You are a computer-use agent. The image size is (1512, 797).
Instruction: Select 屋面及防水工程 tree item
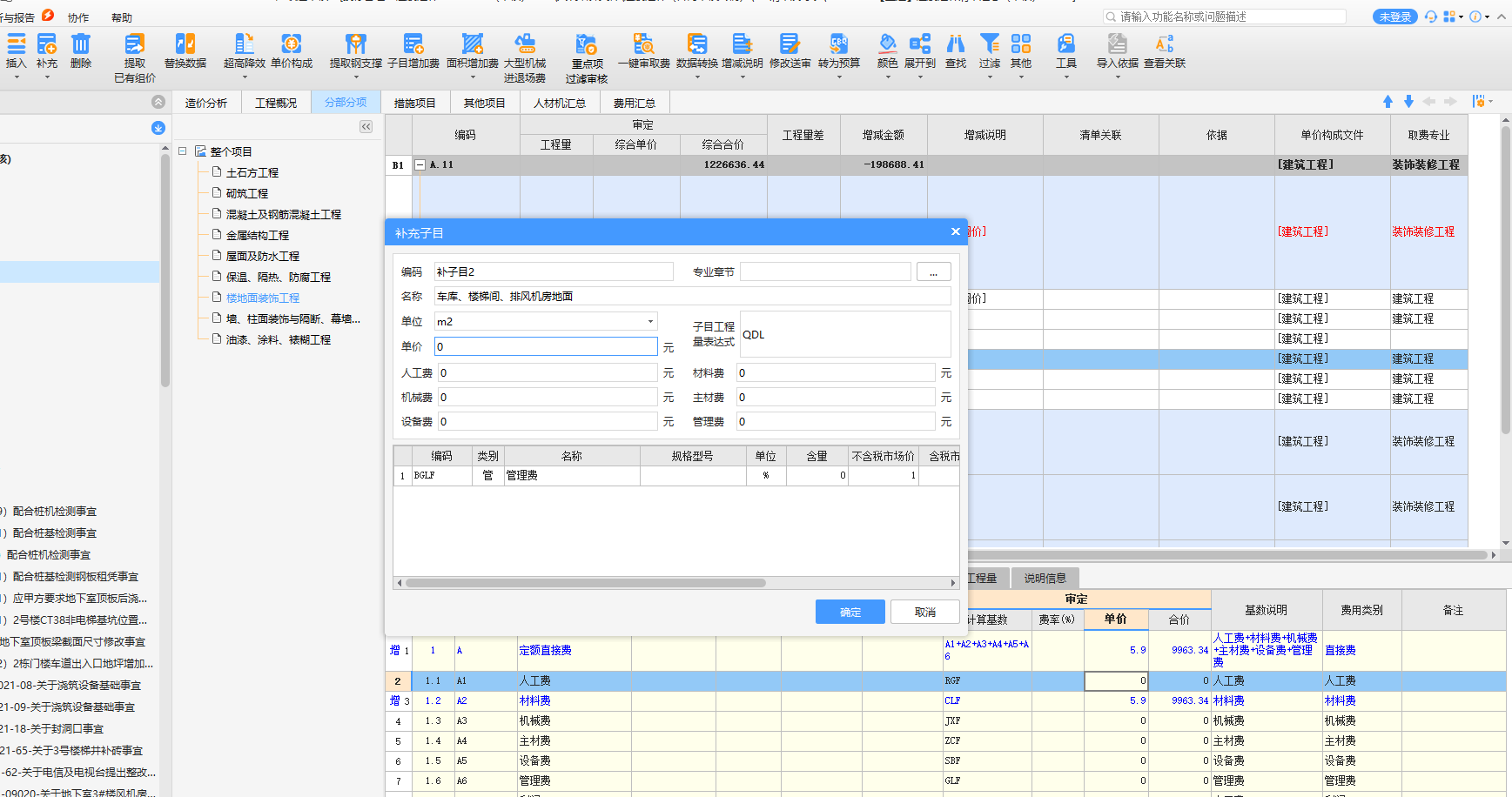[x=263, y=256]
